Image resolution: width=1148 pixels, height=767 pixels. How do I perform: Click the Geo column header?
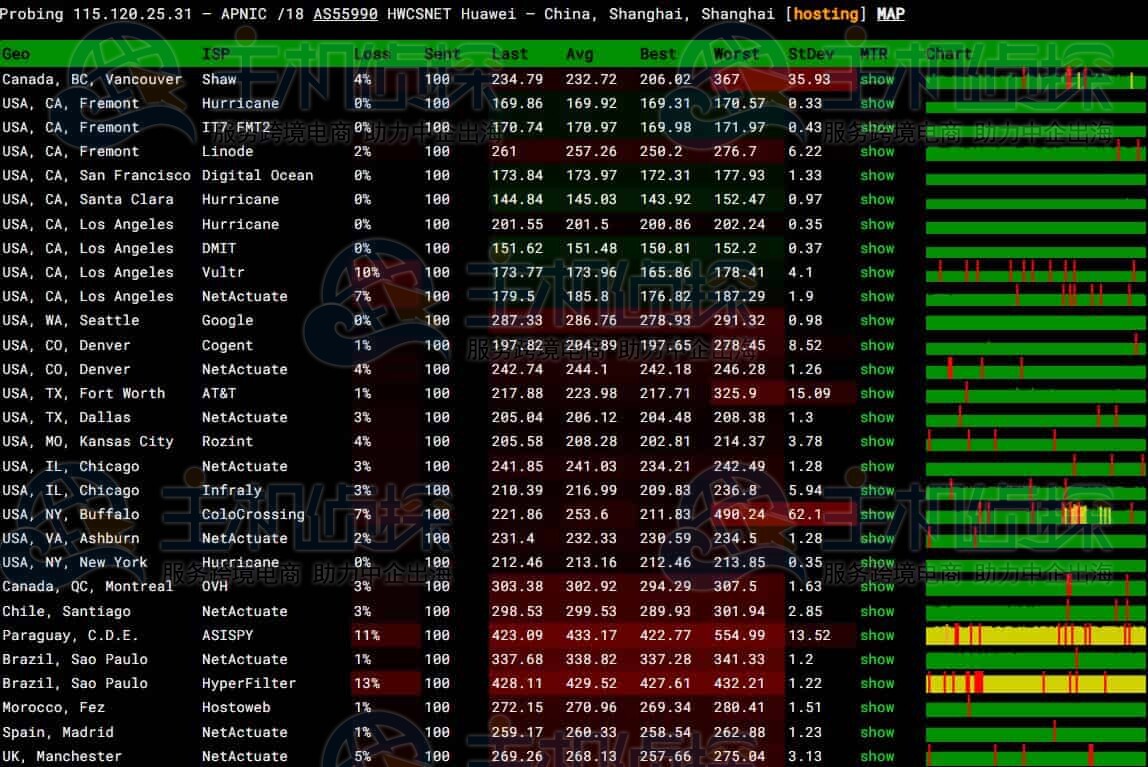pyautogui.click(x=16, y=54)
